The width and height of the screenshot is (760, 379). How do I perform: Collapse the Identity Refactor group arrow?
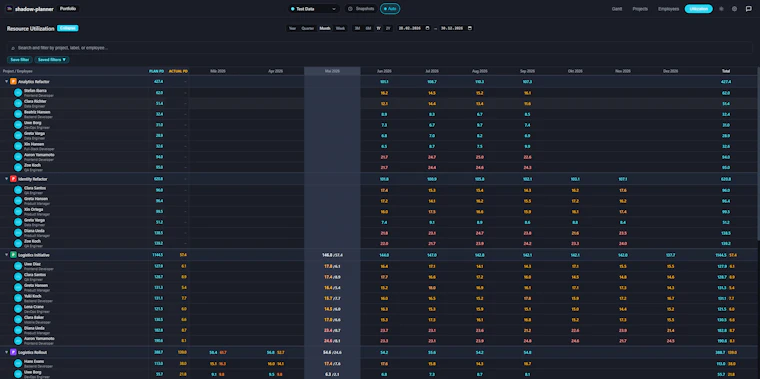[x=6, y=179]
